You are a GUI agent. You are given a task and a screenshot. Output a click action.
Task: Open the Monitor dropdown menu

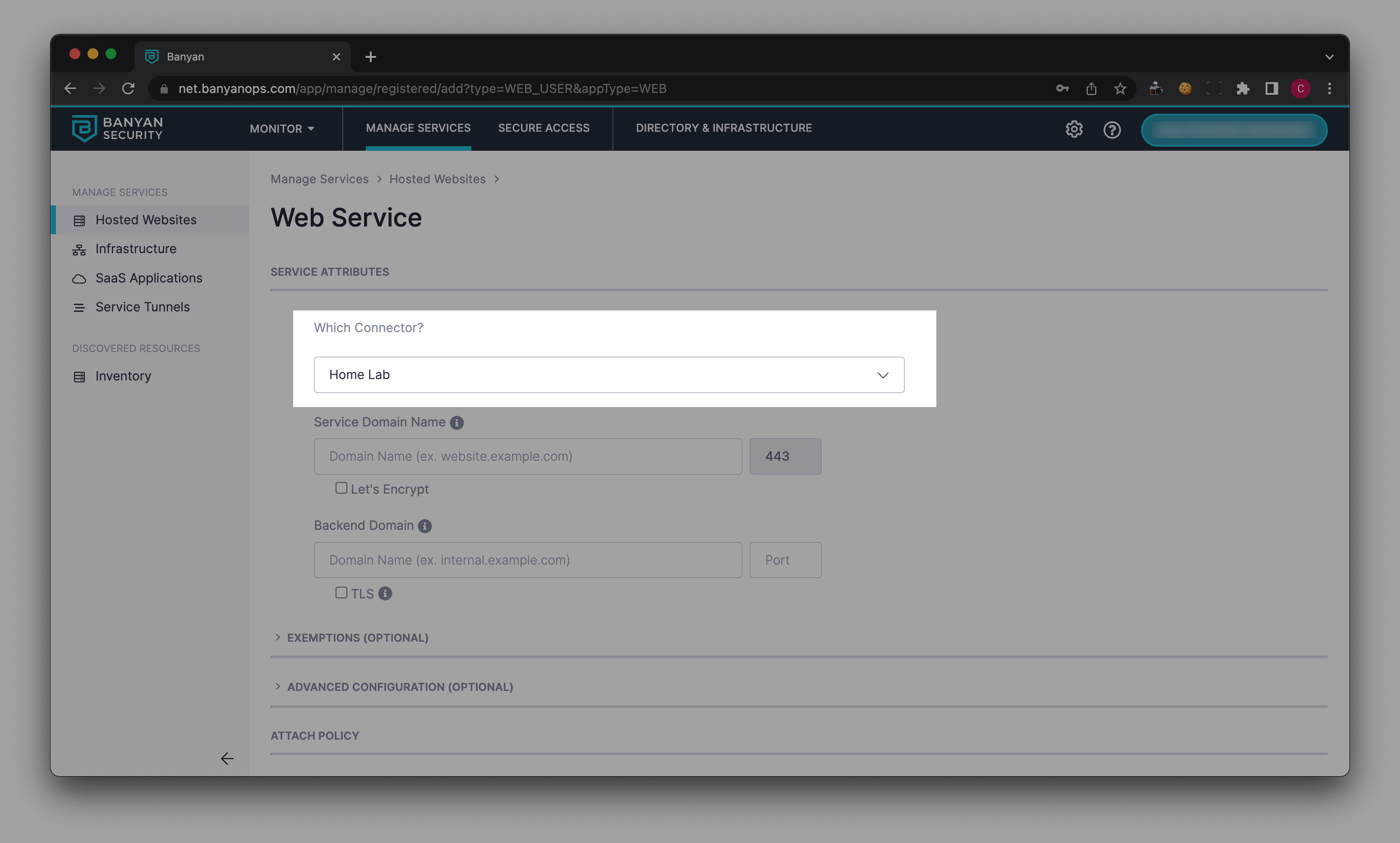click(x=281, y=129)
